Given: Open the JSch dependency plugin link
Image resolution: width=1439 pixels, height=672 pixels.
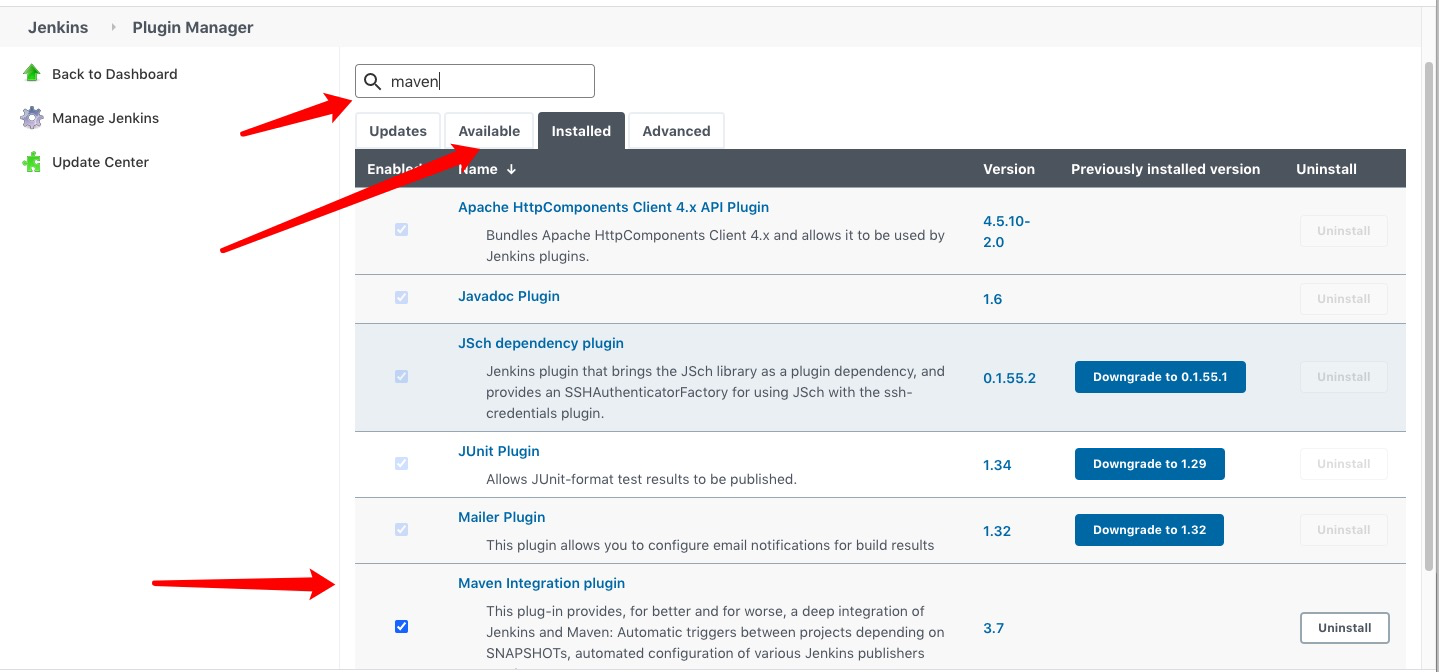Looking at the screenshot, I should tap(541, 343).
